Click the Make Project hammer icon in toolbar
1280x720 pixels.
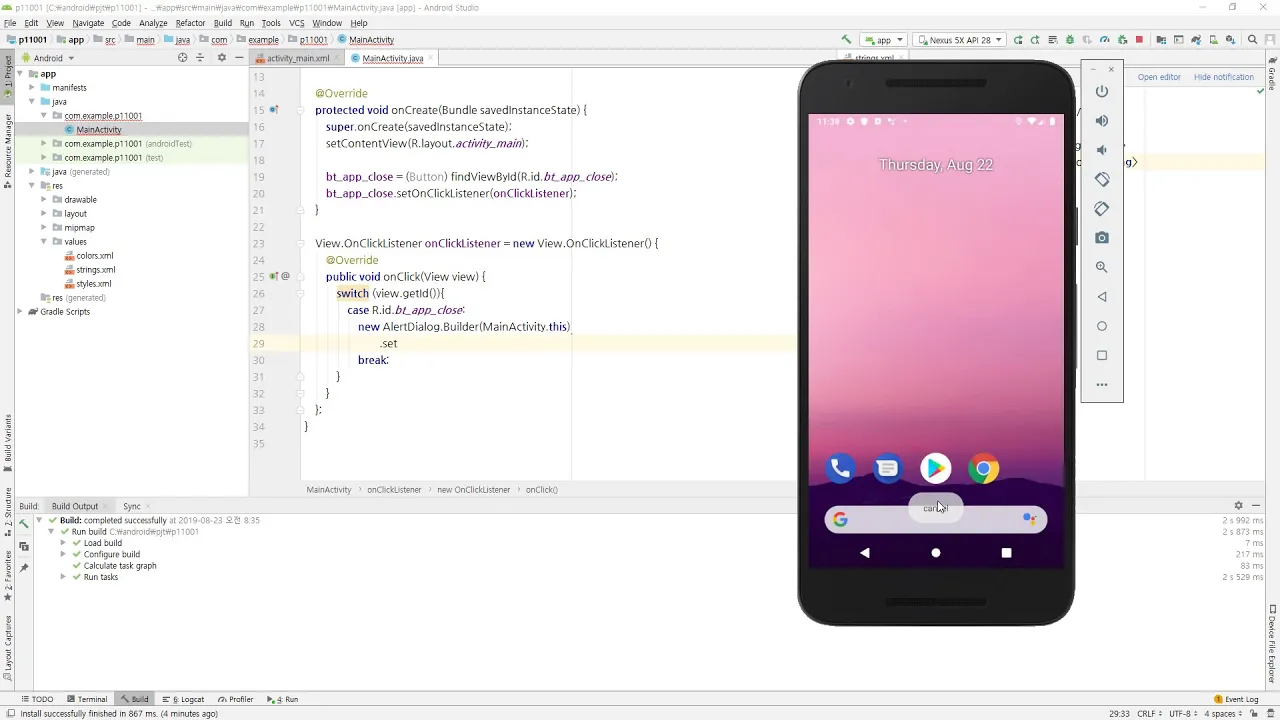click(846, 40)
